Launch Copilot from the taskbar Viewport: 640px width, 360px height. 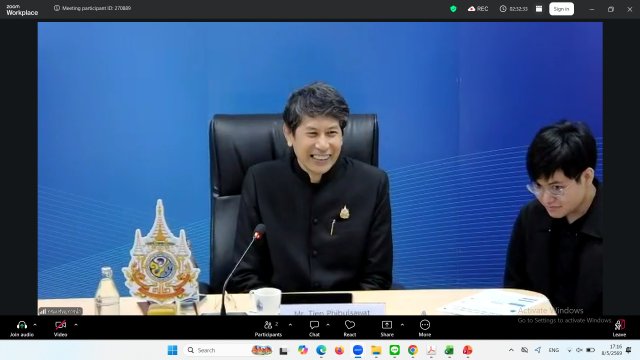pyautogui.click(x=302, y=350)
